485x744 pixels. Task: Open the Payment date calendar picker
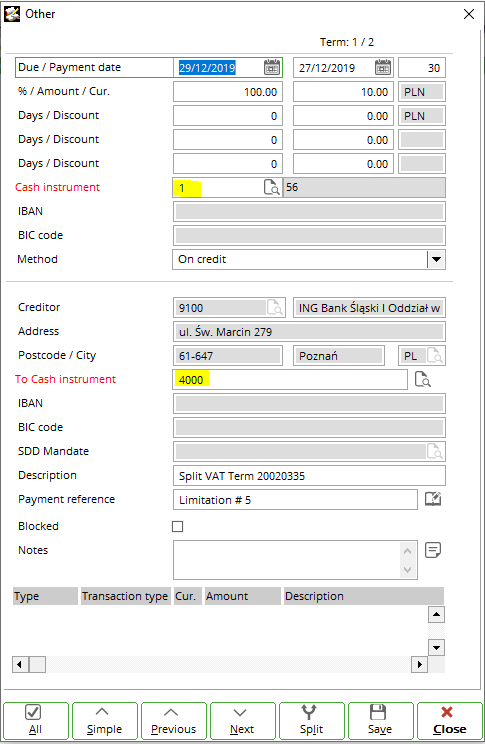[382, 67]
